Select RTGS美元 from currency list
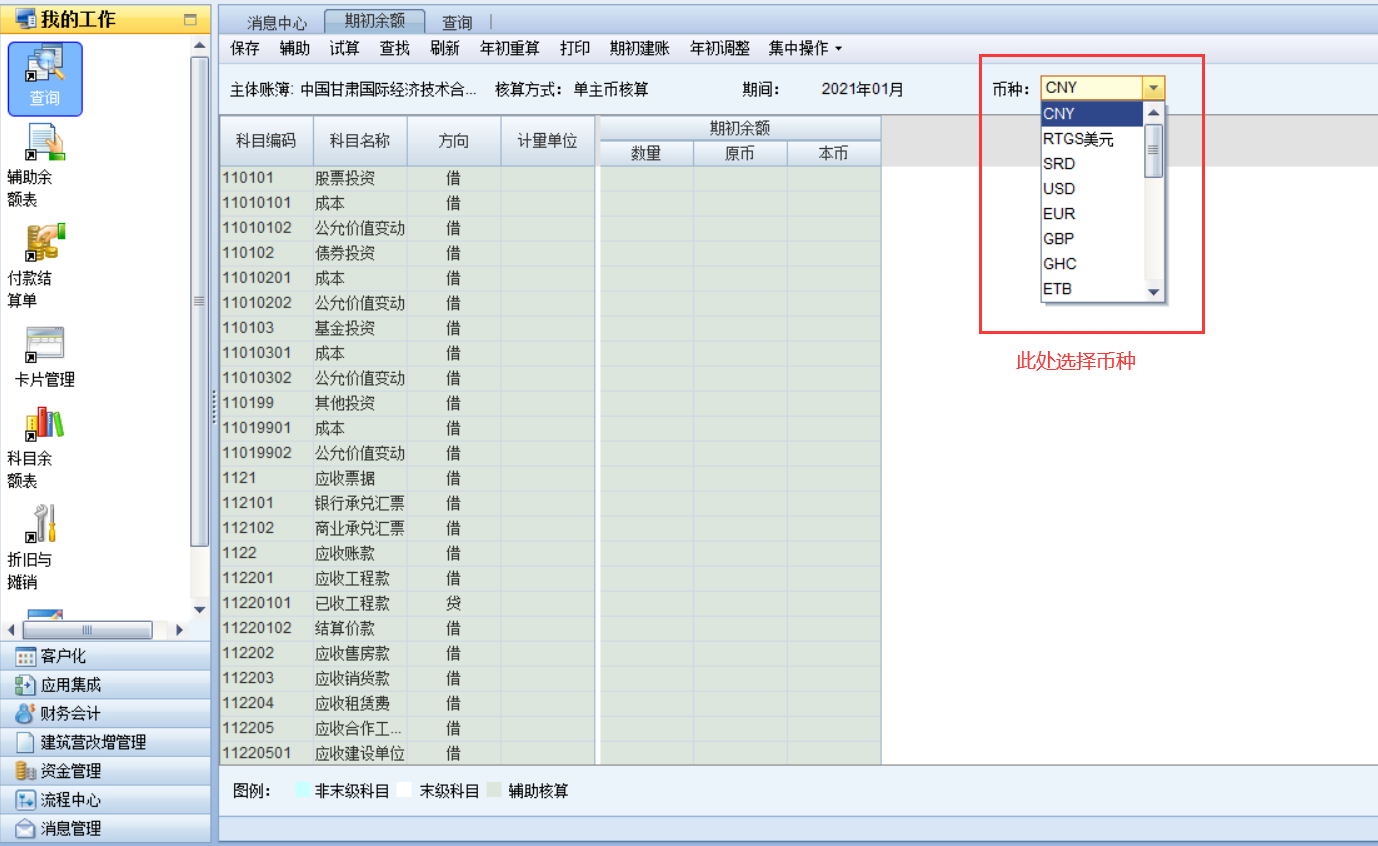Image resolution: width=1378 pixels, height=846 pixels. [x=1092, y=139]
